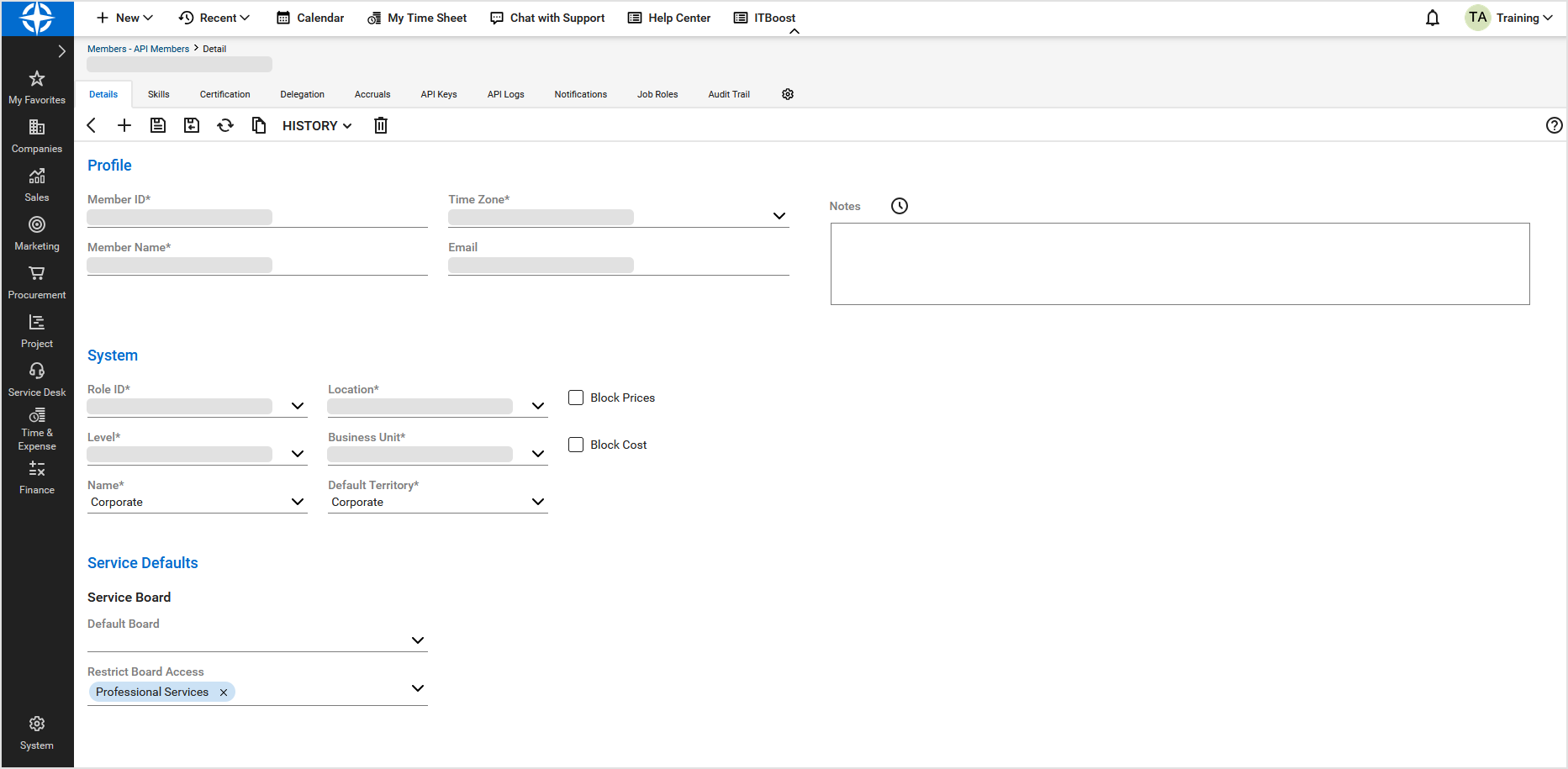1568x769 pixels.
Task: Click the help question mark icon
Action: pos(1554,125)
